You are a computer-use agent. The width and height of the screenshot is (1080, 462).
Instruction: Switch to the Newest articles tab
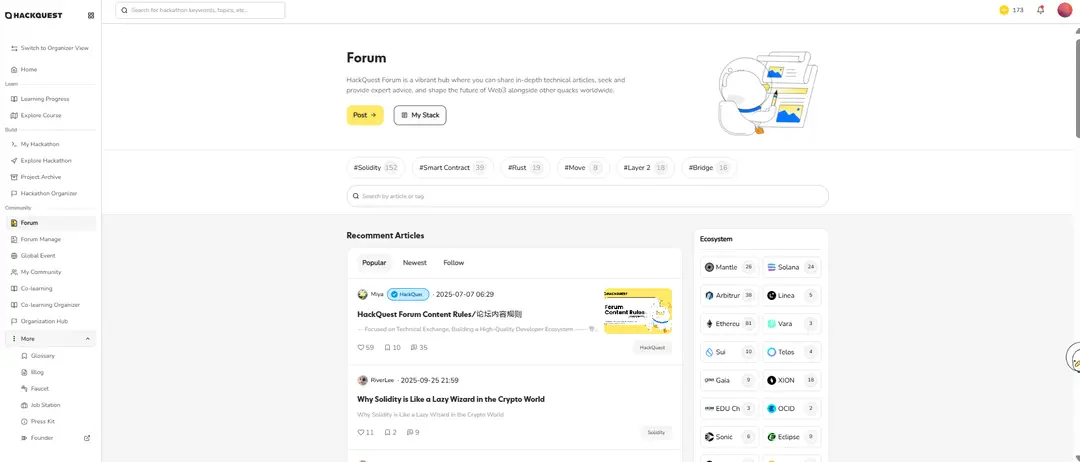414,263
